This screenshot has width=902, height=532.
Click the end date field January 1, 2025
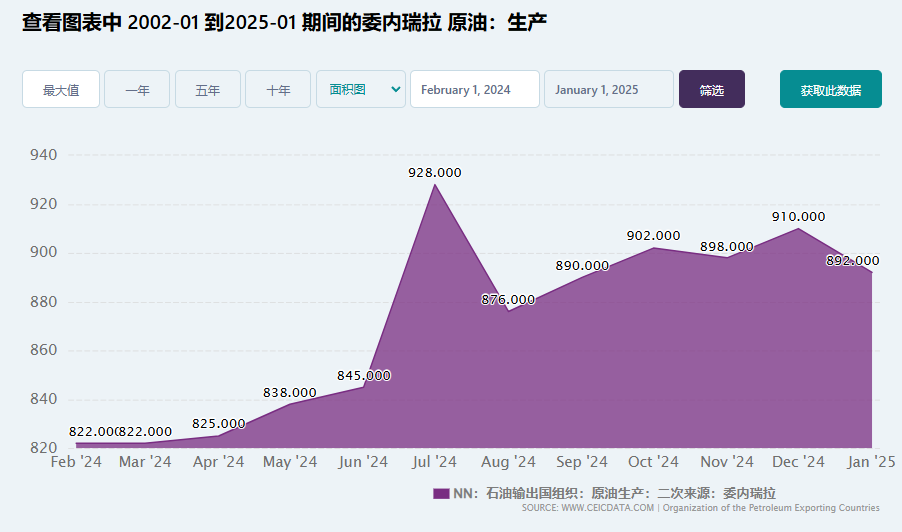pyautogui.click(x=608, y=89)
